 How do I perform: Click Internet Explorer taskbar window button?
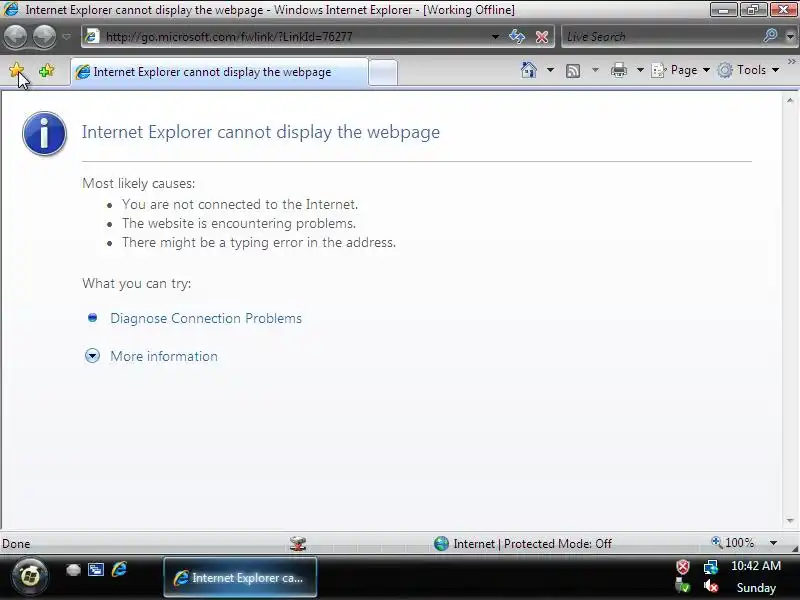click(240, 578)
